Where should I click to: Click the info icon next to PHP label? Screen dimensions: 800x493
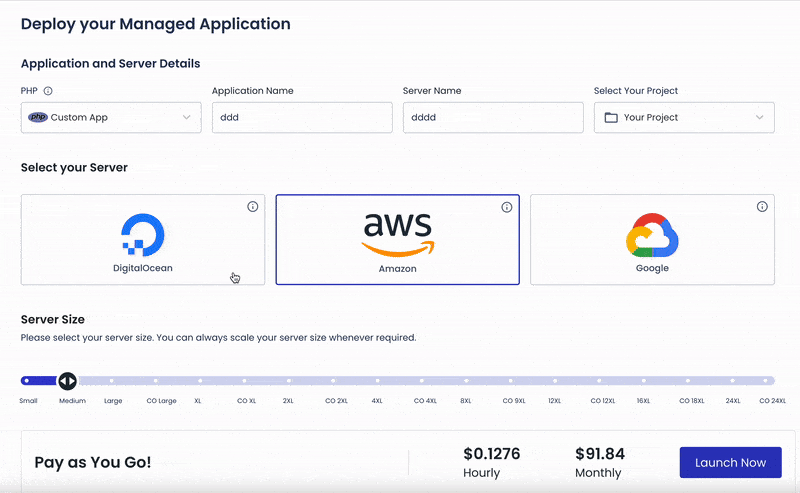click(x=48, y=91)
